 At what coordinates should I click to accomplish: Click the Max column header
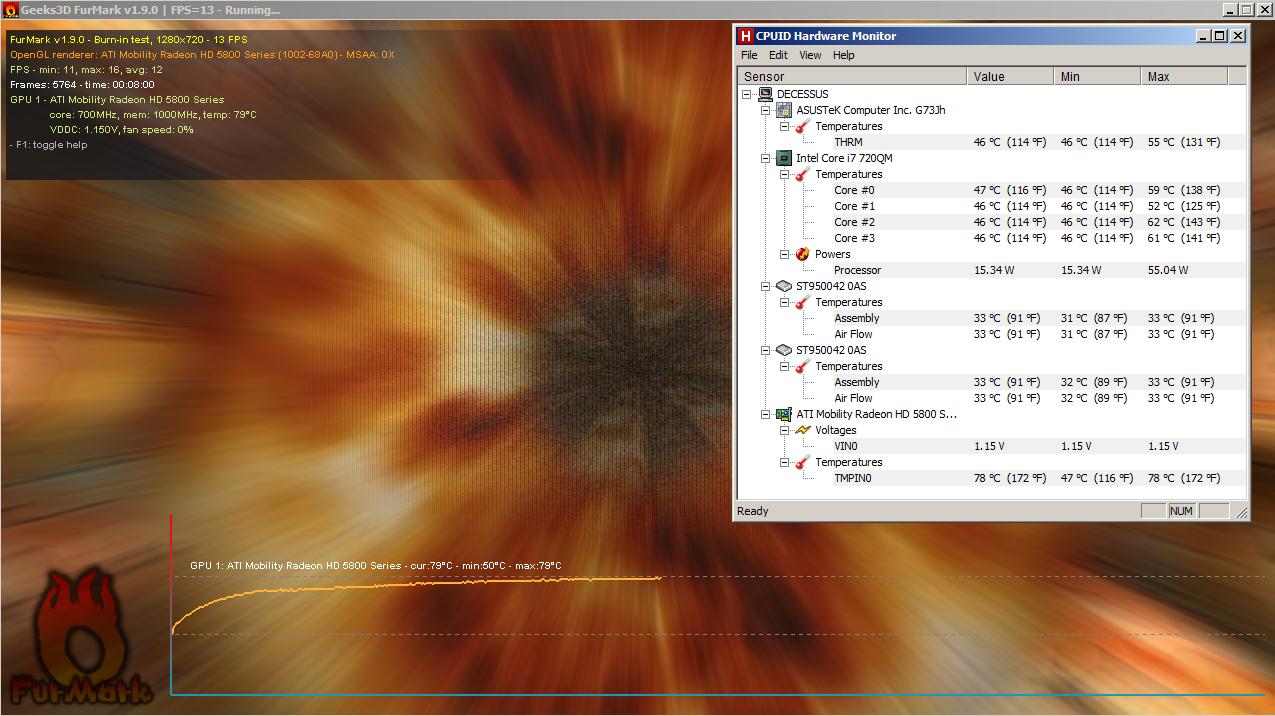[1184, 76]
